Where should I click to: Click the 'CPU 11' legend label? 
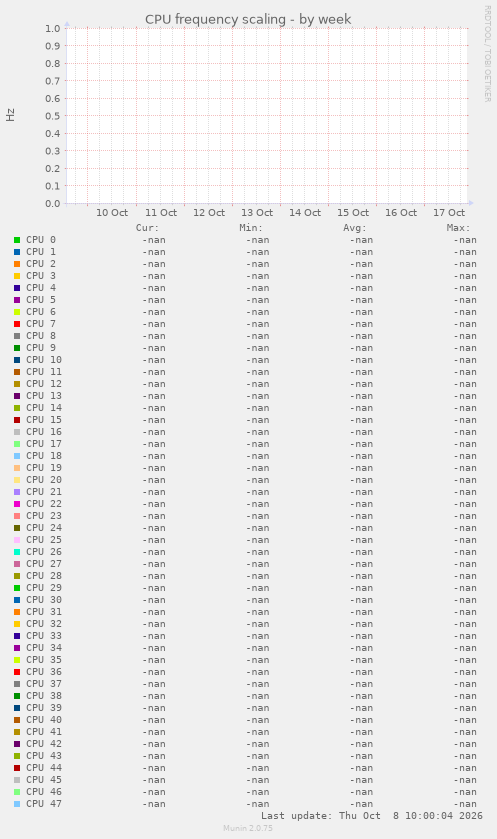(44, 371)
